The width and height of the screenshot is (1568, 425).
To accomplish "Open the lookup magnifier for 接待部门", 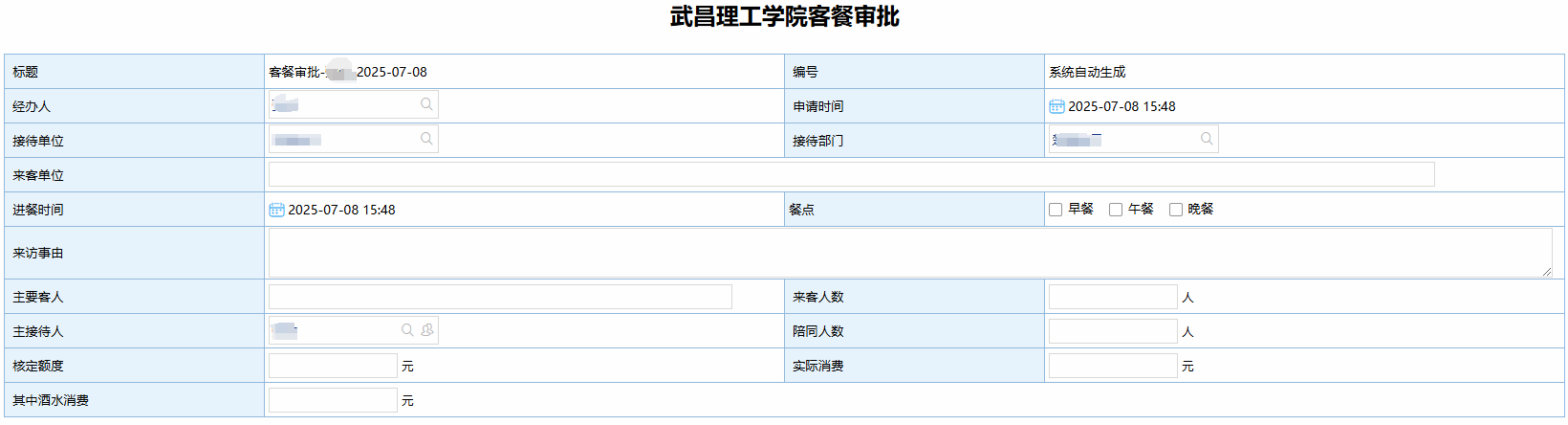I will (x=1207, y=139).
